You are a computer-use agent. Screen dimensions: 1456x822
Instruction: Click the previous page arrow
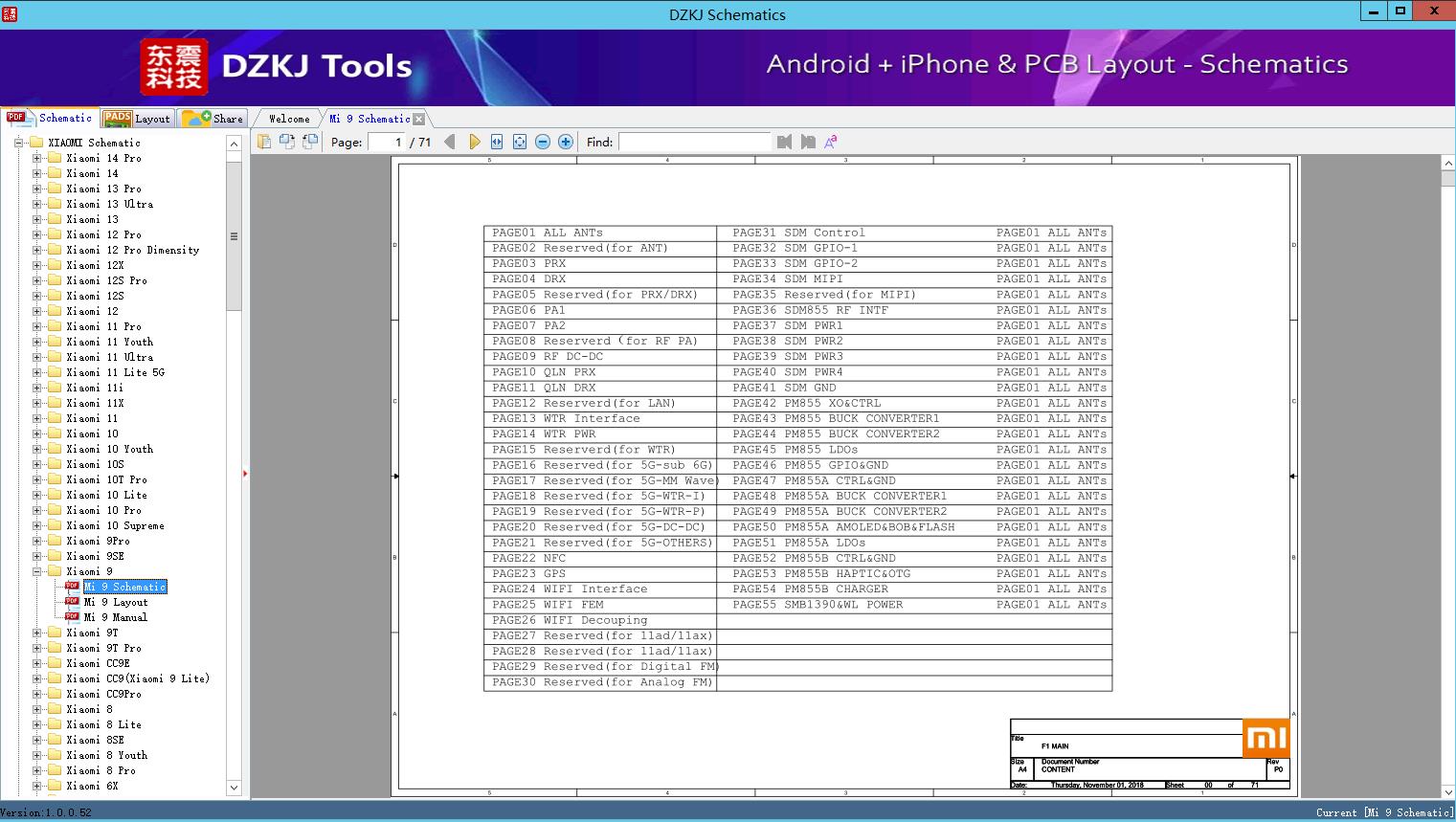click(x=450, y=142)
